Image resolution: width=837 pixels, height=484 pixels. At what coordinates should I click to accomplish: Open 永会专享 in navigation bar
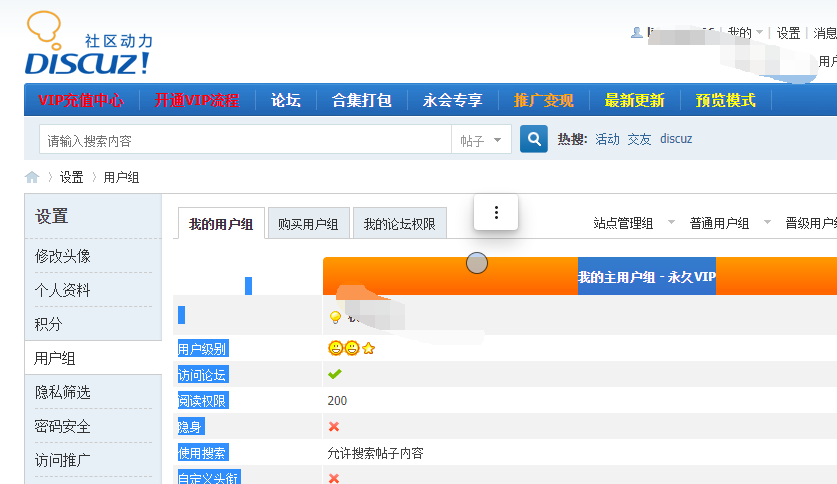453,100
